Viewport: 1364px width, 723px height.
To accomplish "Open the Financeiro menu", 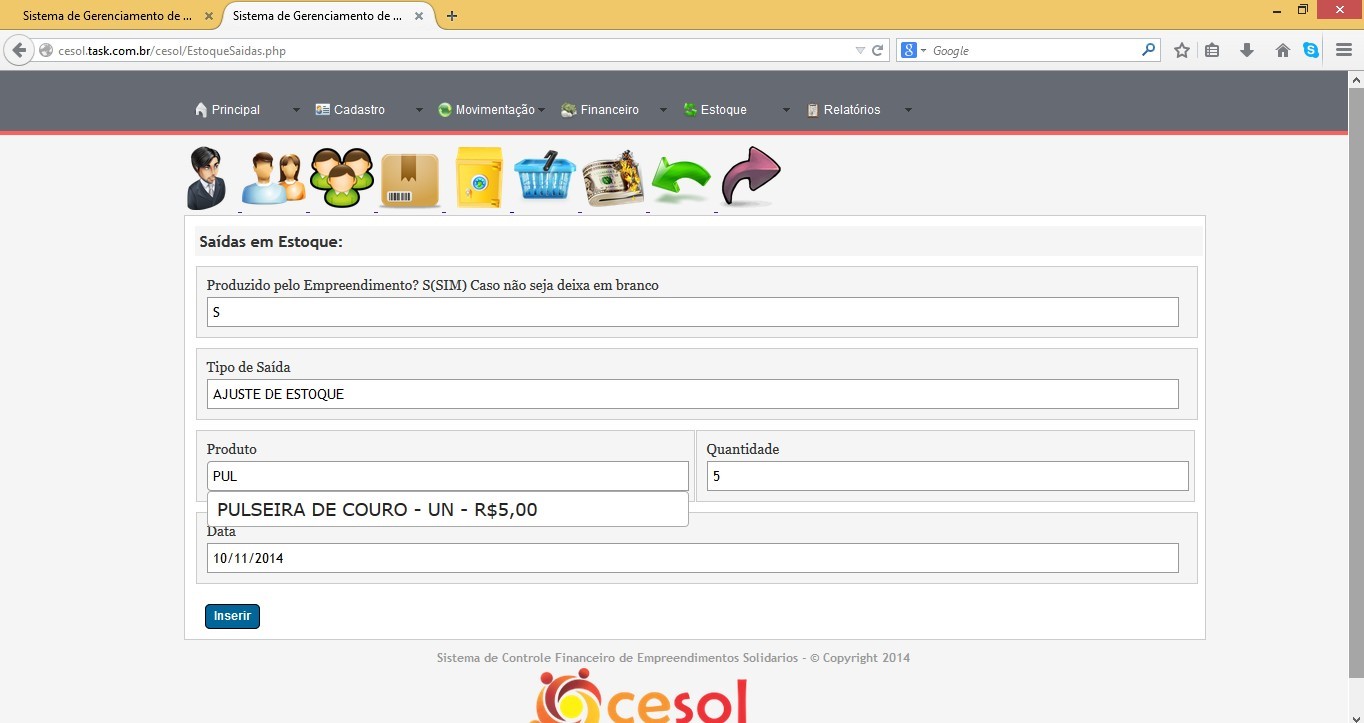I will (609, 110).
